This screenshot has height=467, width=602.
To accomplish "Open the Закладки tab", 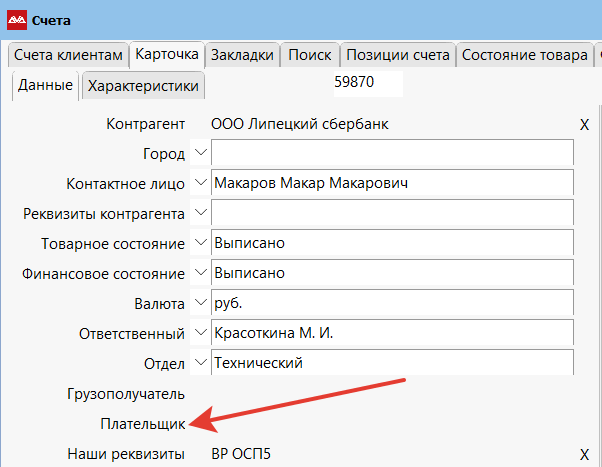I will coord(242,55).
